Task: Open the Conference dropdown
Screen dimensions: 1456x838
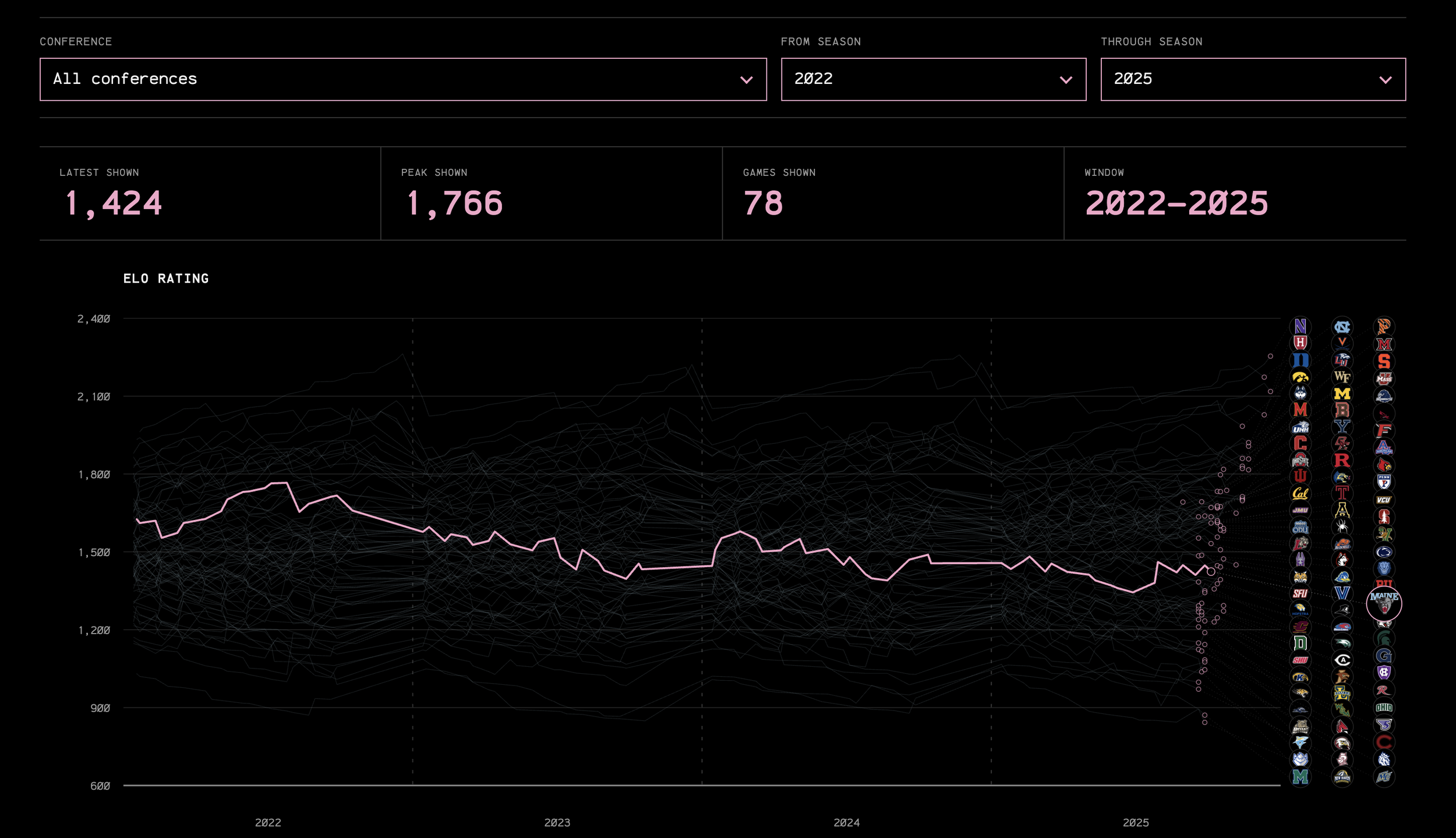Action: [403, 79]
